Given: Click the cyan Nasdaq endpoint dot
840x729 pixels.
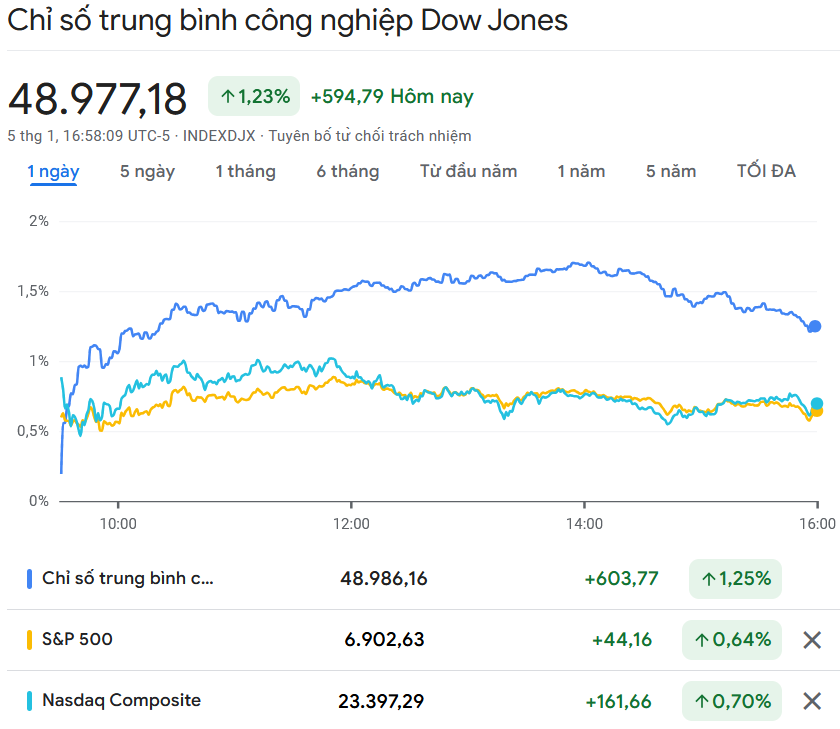Looking at the screenshot, I should 817,404.
